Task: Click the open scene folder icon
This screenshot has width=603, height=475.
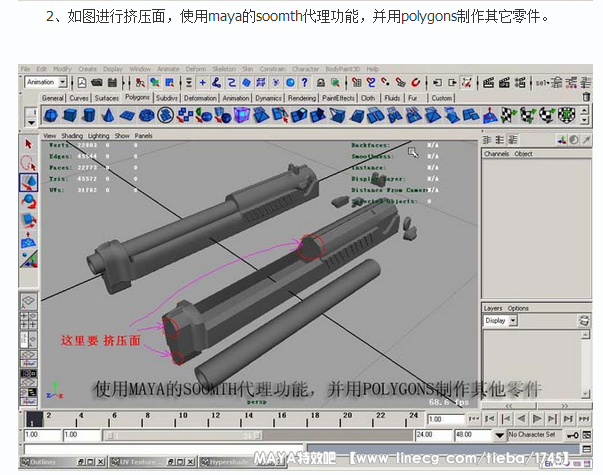Action: tap(97, 82)
